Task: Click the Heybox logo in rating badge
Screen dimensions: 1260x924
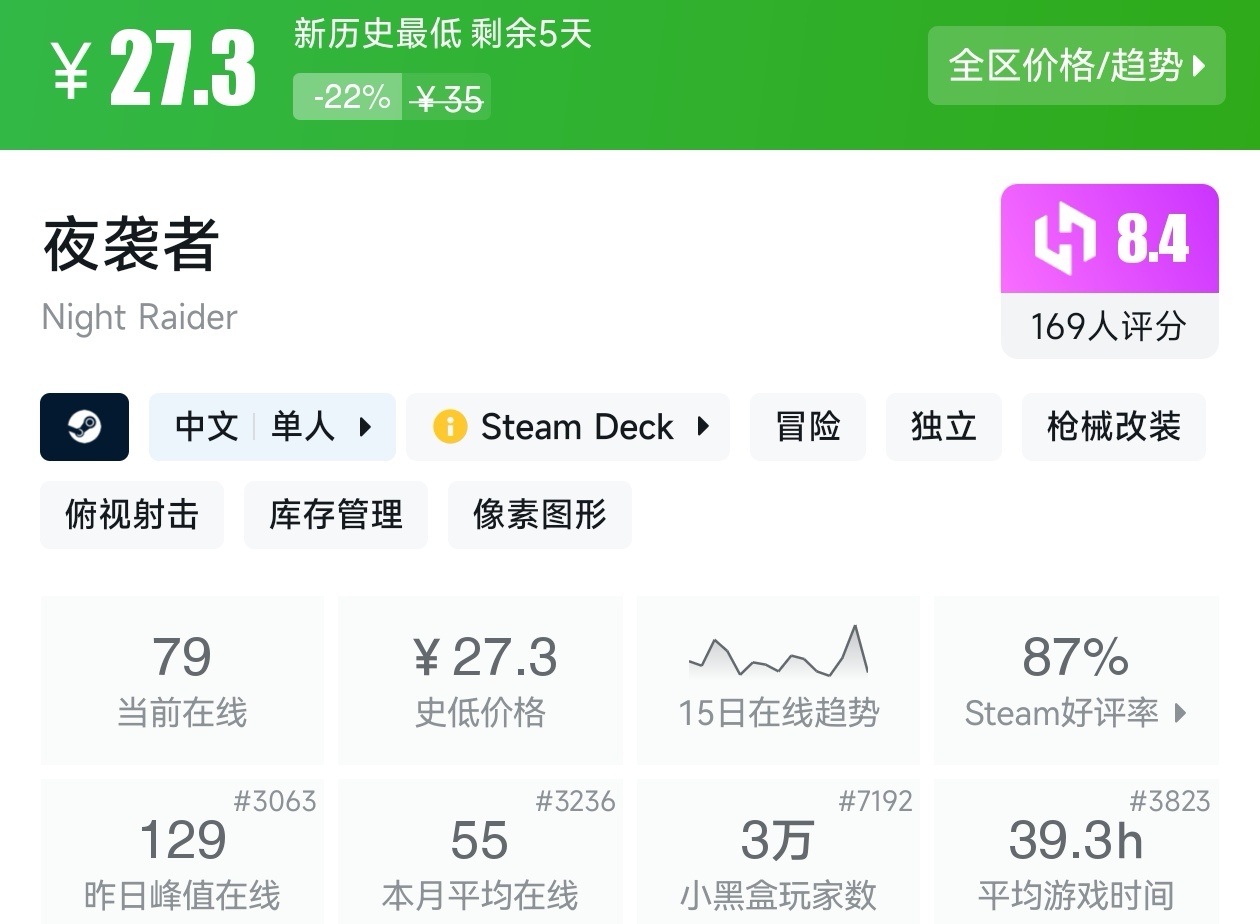Action: [1064, 238]
